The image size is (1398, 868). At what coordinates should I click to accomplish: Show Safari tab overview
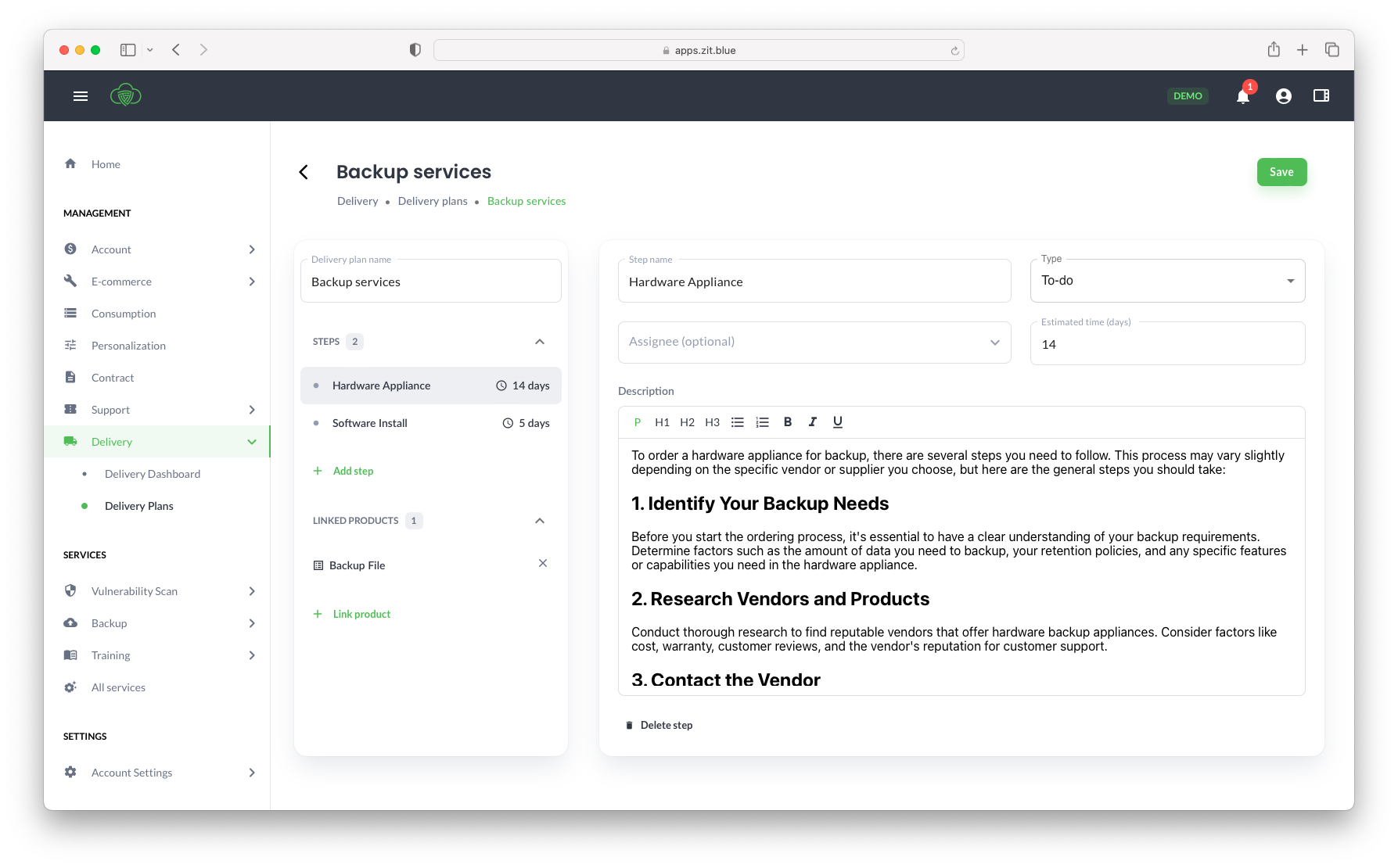1332,50
